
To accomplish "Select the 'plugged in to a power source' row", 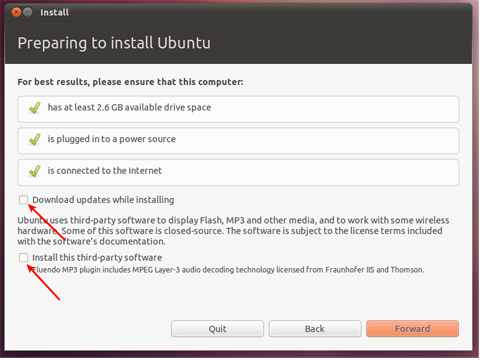I will click(x=238, y=141).
